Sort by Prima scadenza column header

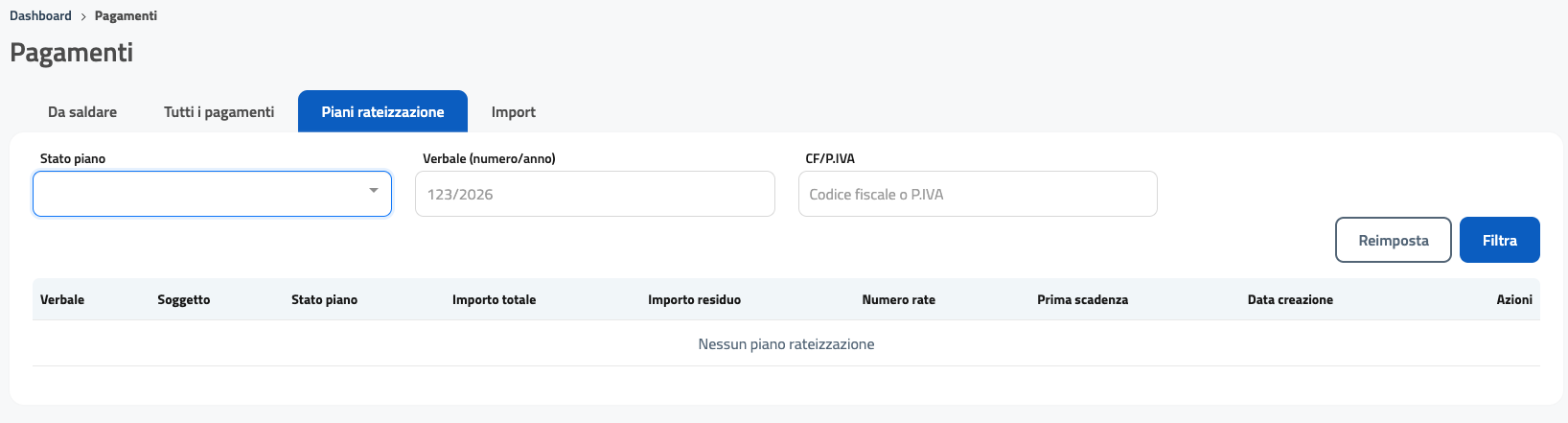click(x=1082, y=300)
